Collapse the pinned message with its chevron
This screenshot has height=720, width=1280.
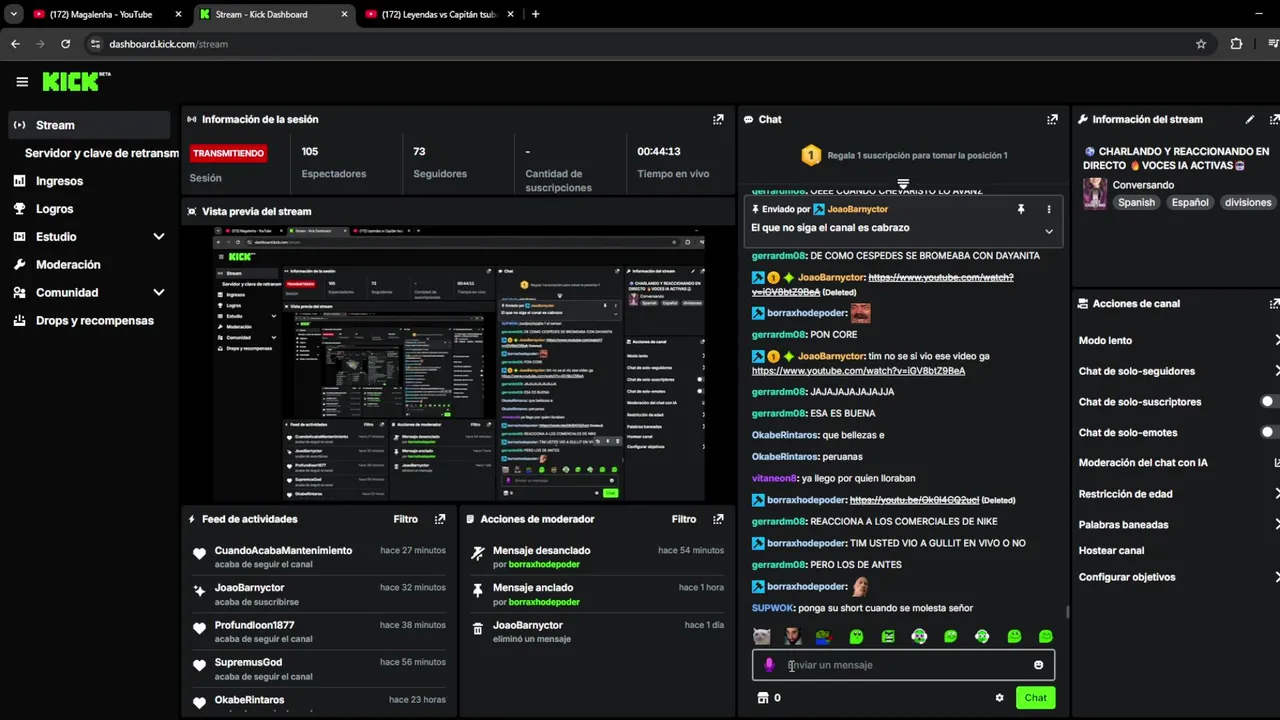(1049, 231)
